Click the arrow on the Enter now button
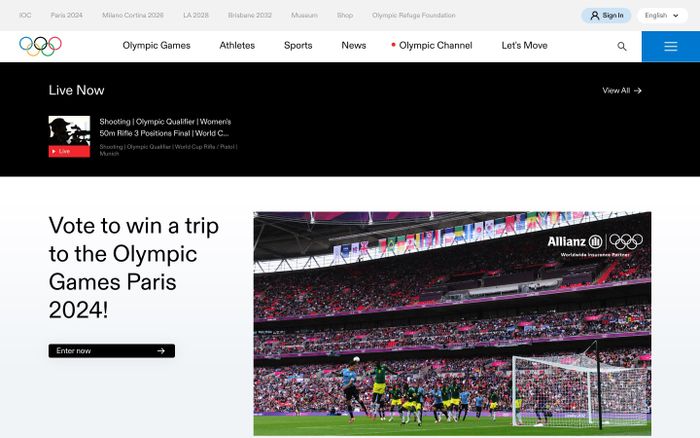Screen dimensions: 700x438 point(161,351)
